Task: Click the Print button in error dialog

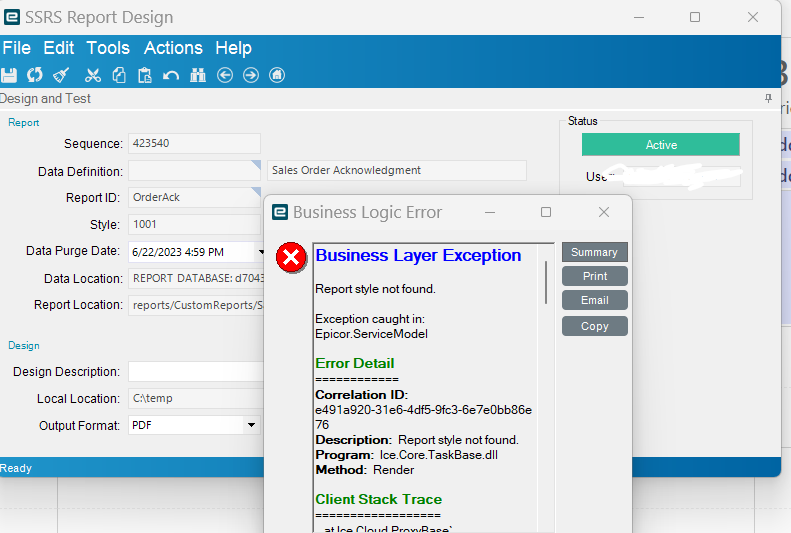Action: 595,276
